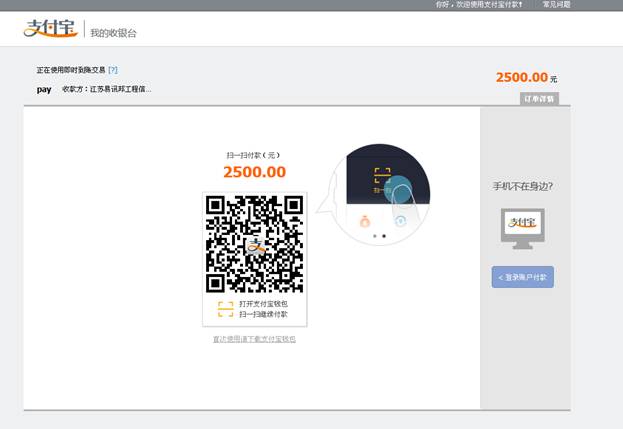The height and width of the screenshot is (429, 623).
Task: Click the orange money bag icon
Action: 365,220
